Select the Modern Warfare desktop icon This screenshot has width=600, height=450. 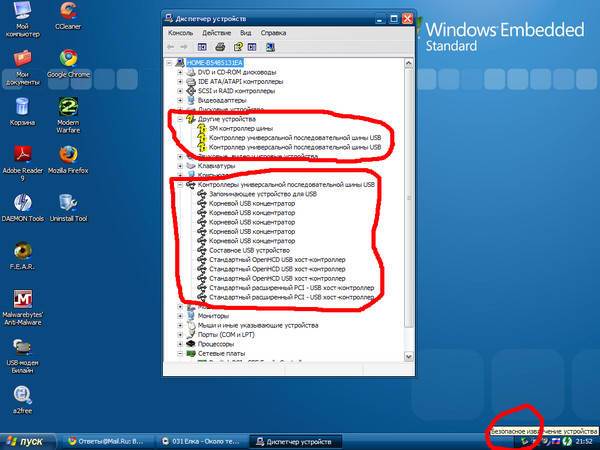coord(68,115)
